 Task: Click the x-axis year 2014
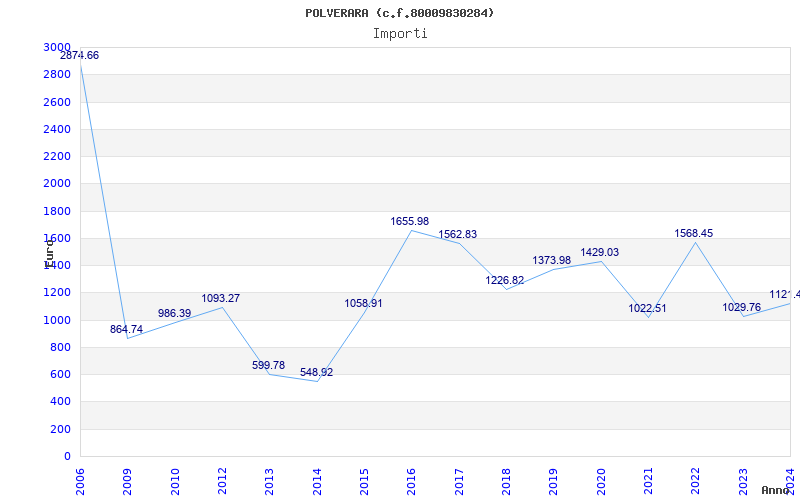(x=317, y=482)
